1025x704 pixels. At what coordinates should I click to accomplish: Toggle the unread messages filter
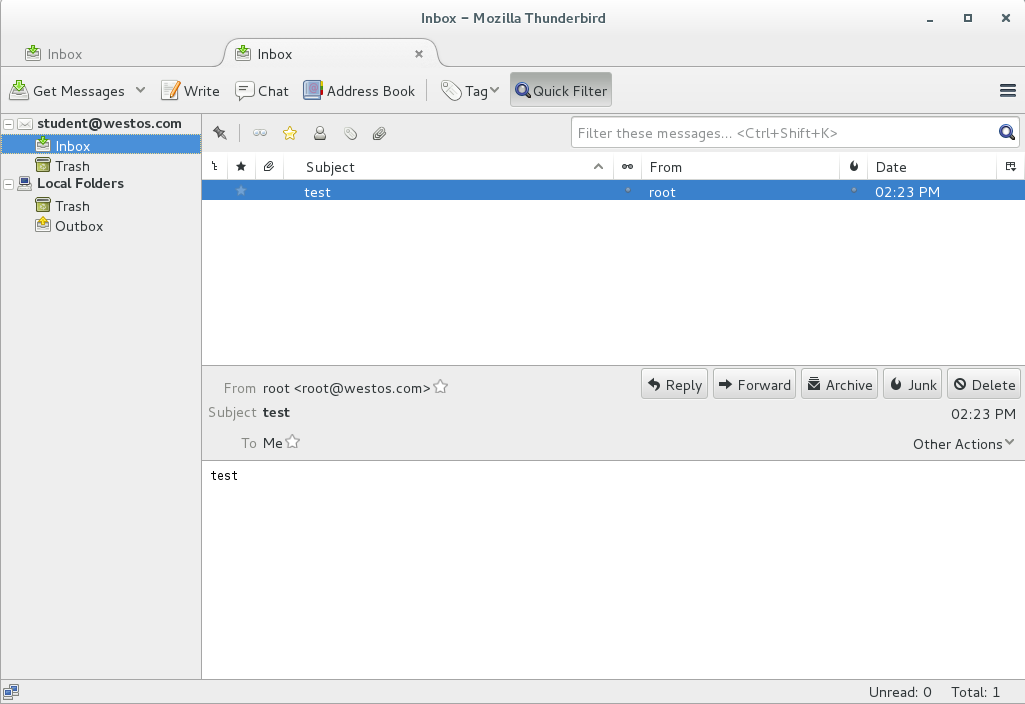[x=260, y=133]
